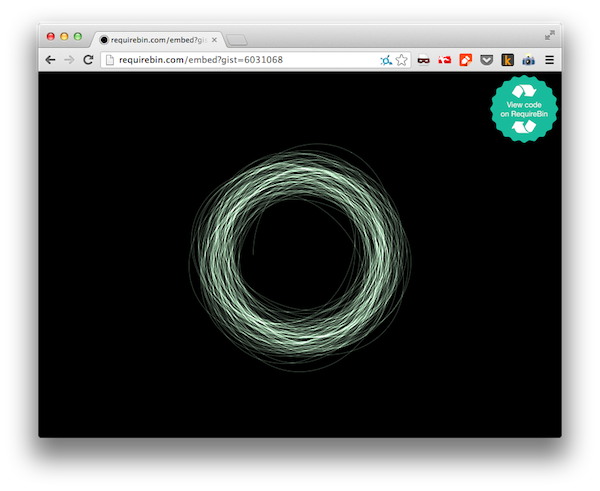
Task: Bookmark this page with the star
Action: pyautogui.click(x=401, y=60)
